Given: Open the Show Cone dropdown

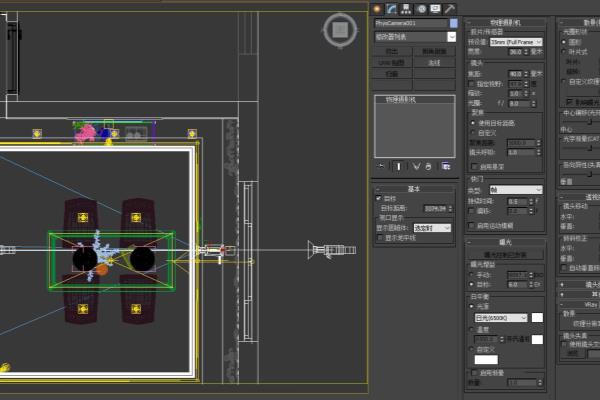Looking at the screenshot, I should 432,228.
